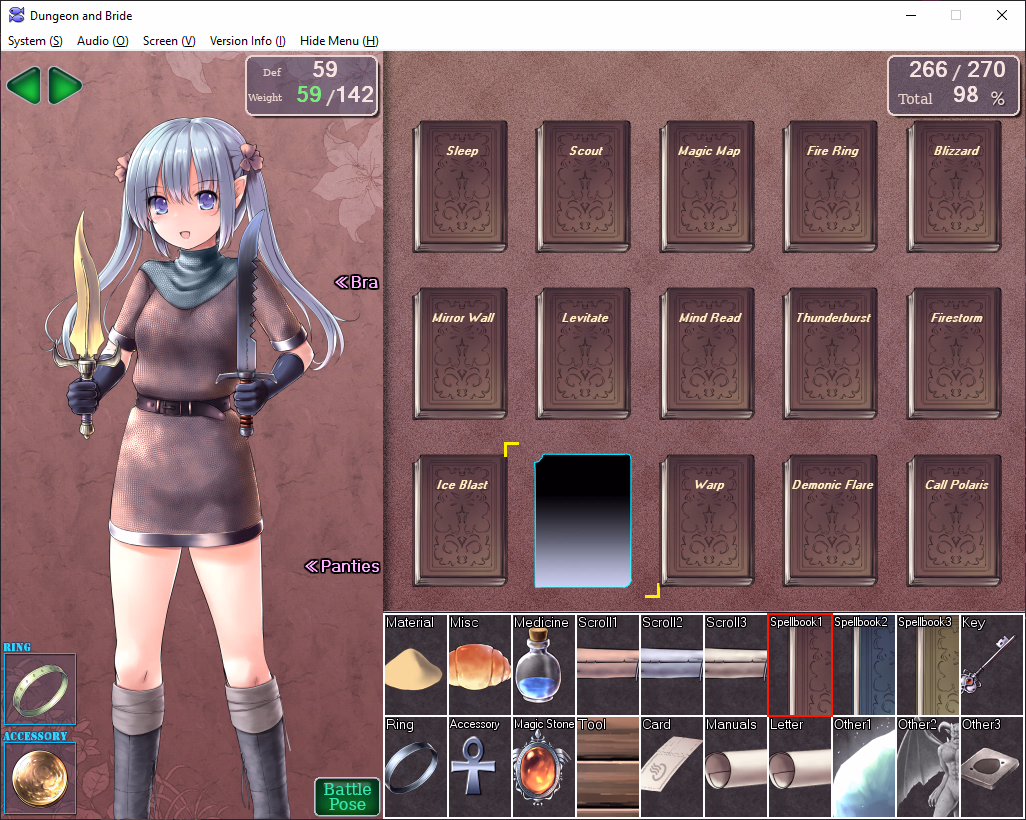Toggle the Panties clothing label
The height and width of the screenshot is (820, 1026).
(x=343, y=566)
